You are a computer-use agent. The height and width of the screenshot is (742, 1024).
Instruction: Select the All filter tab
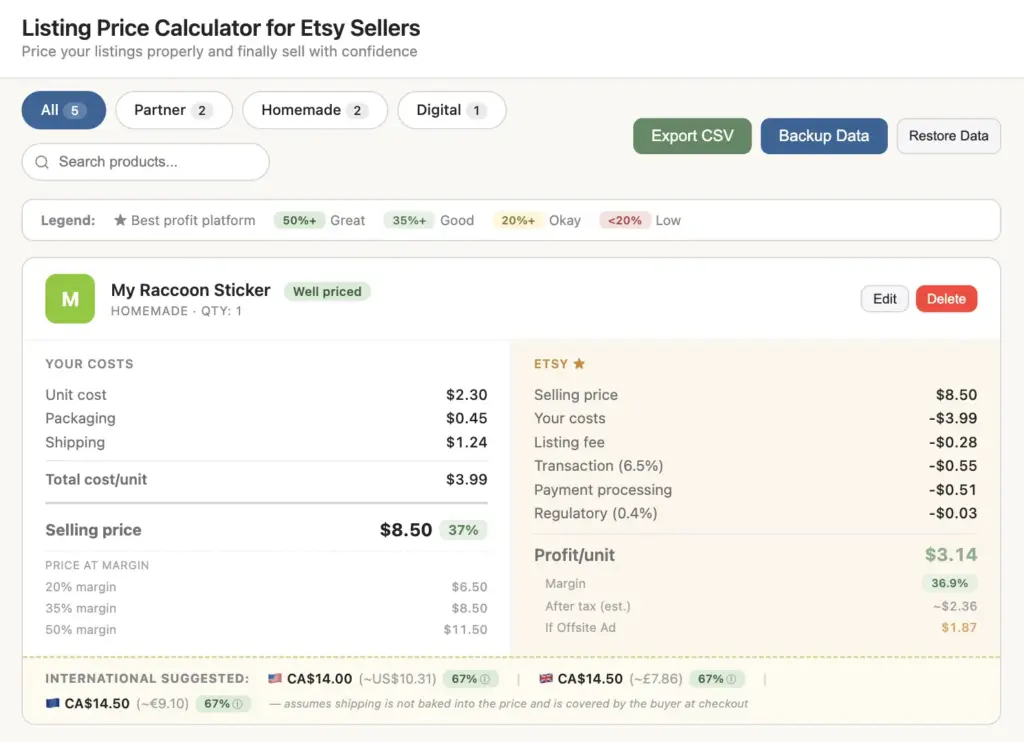[x=63, y=110]
